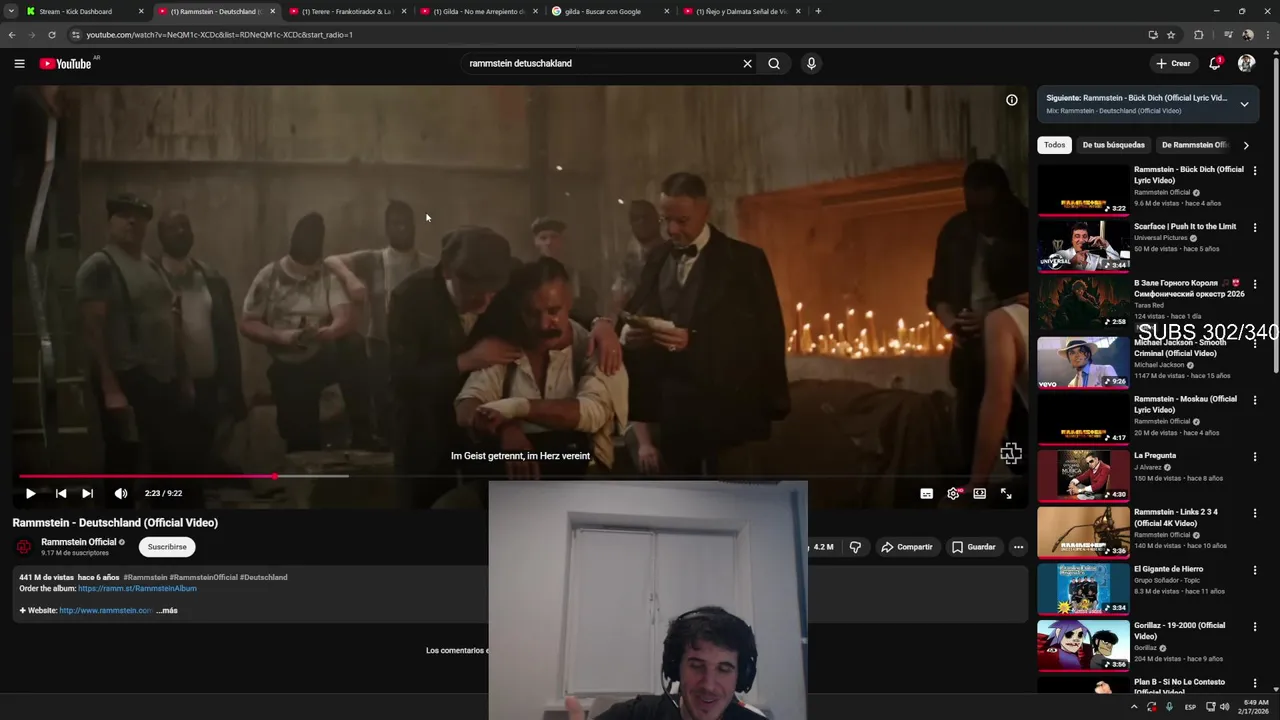1280x720 pixels.
Task: Clear the search box with the X
Action: pos(747,63)
